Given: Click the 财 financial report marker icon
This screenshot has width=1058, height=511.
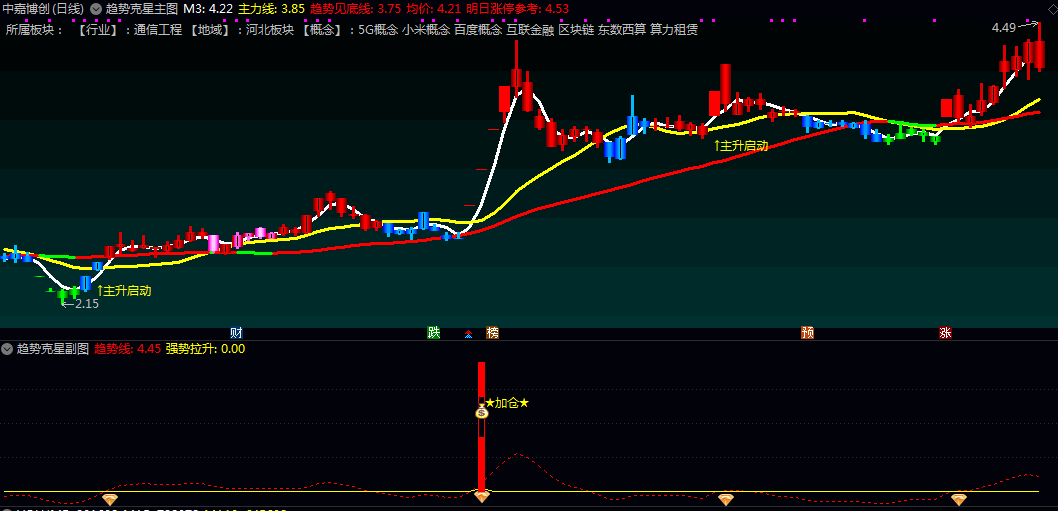Looking at the screenshot, I should click(236, 333).
